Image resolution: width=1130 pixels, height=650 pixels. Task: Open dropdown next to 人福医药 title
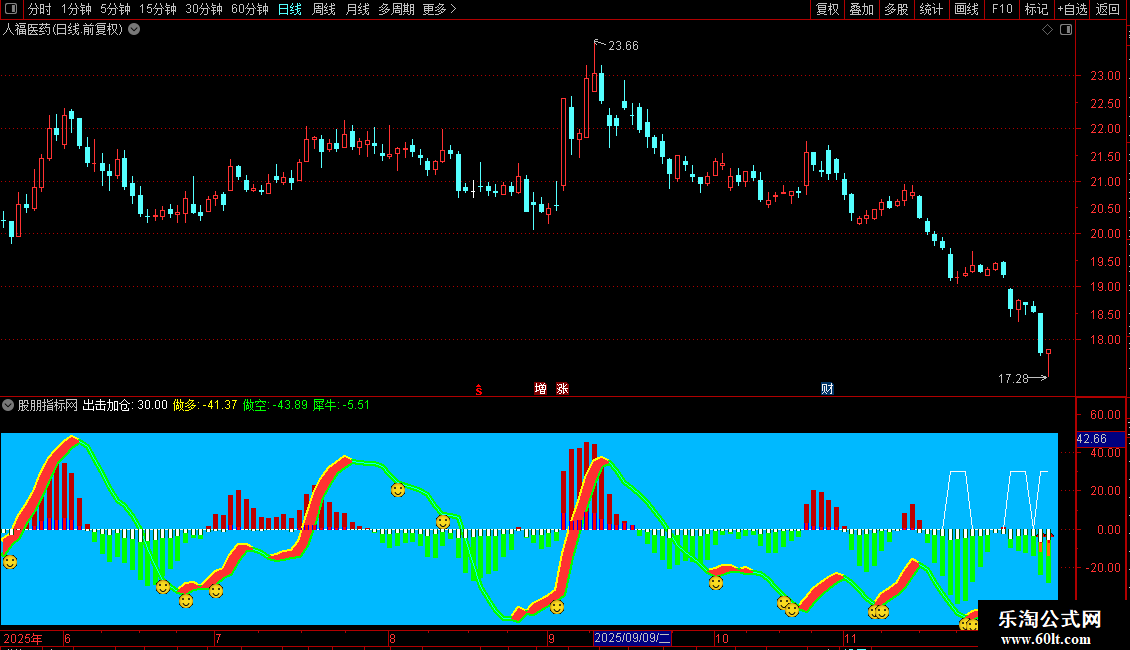point(134,30)
